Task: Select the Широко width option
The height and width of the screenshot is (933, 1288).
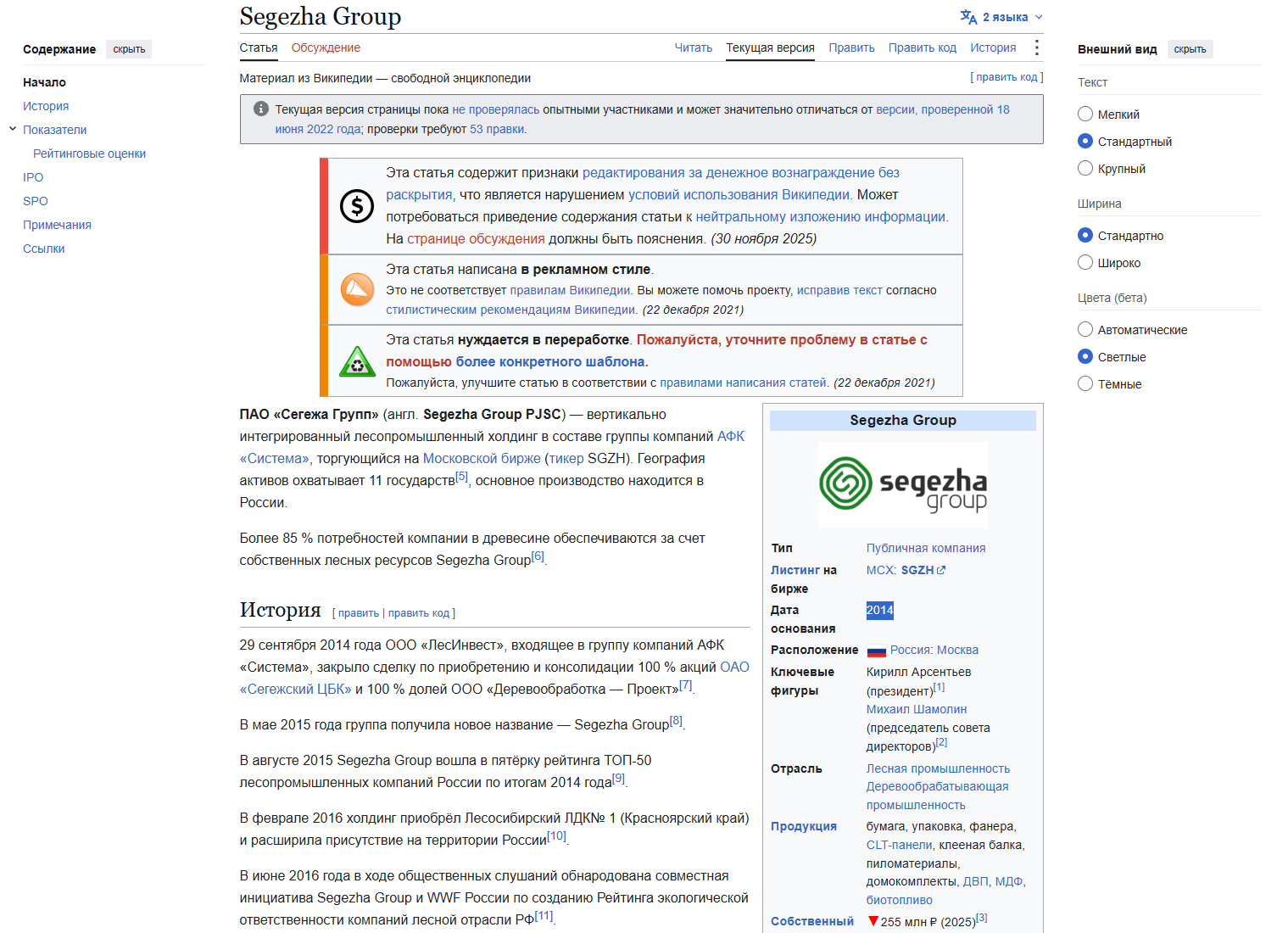Action: 1085,262
